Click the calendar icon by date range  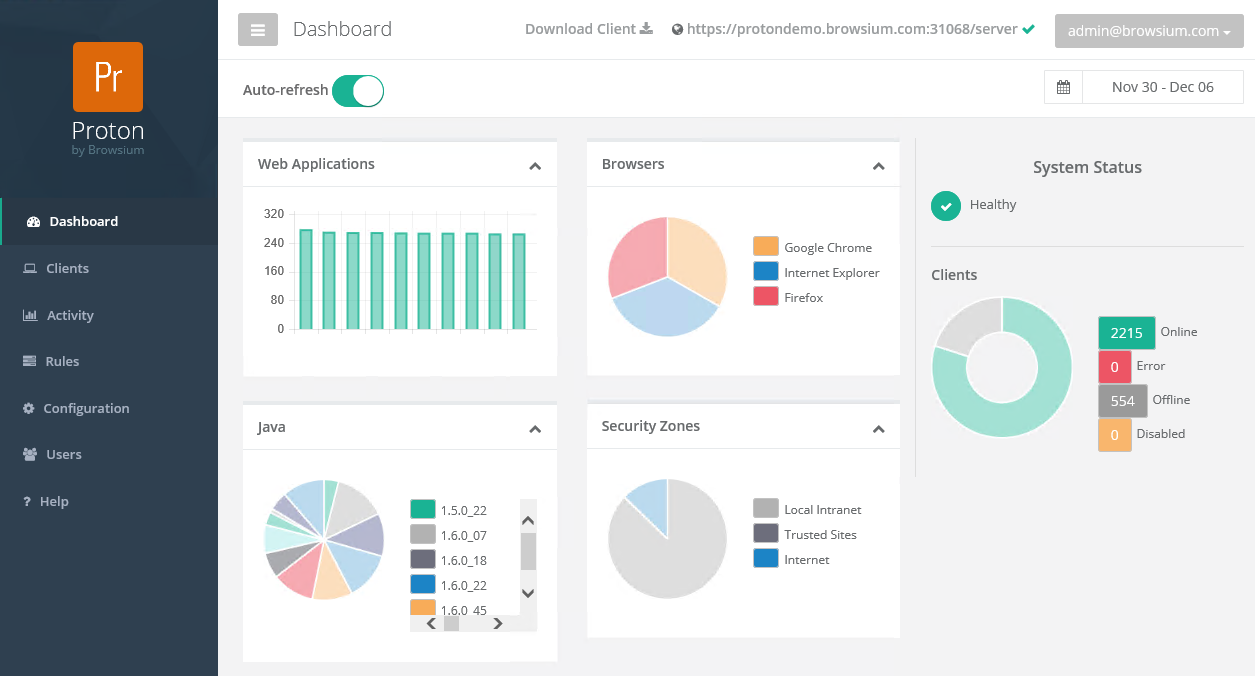coord(1063,87)
